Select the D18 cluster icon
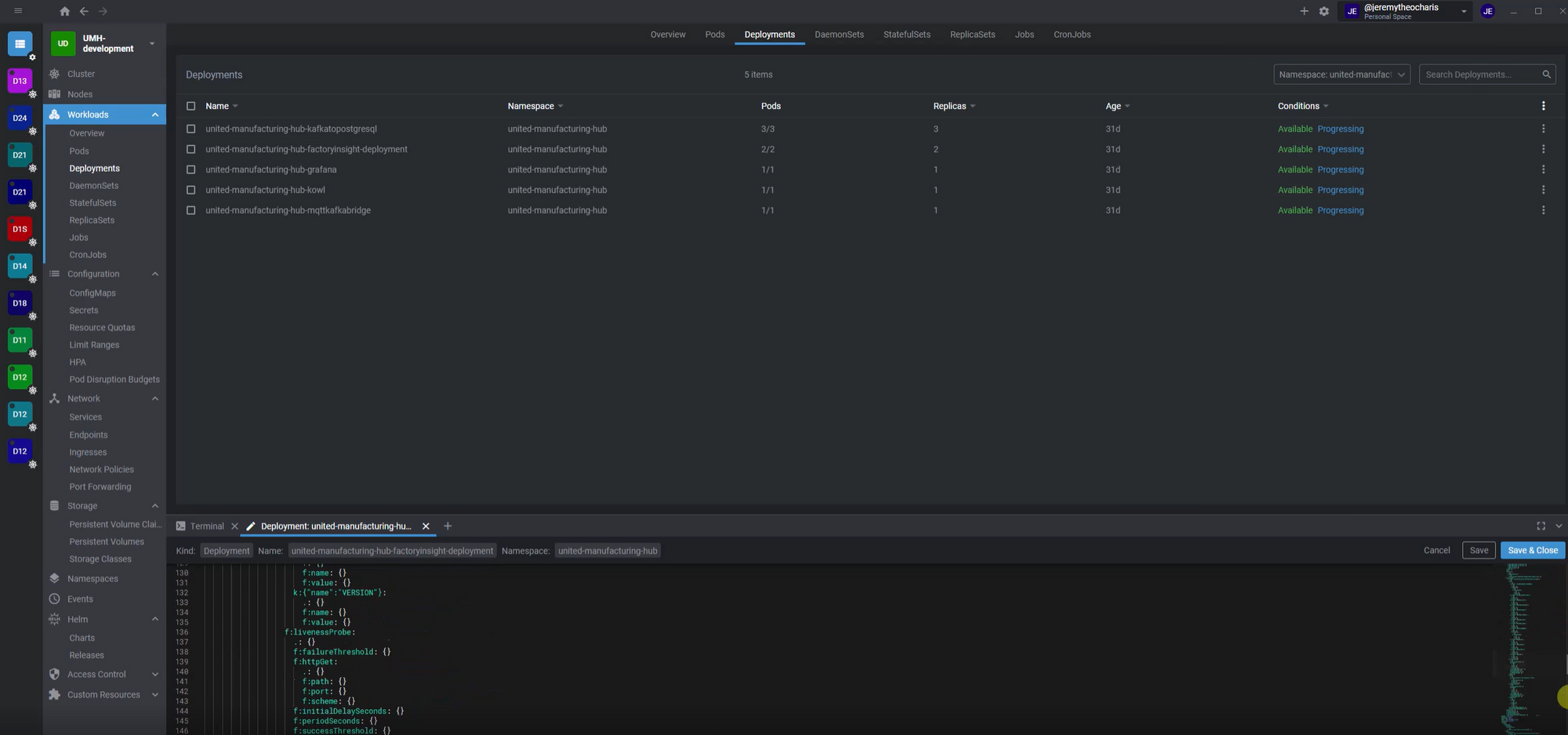 click(20, 303)
